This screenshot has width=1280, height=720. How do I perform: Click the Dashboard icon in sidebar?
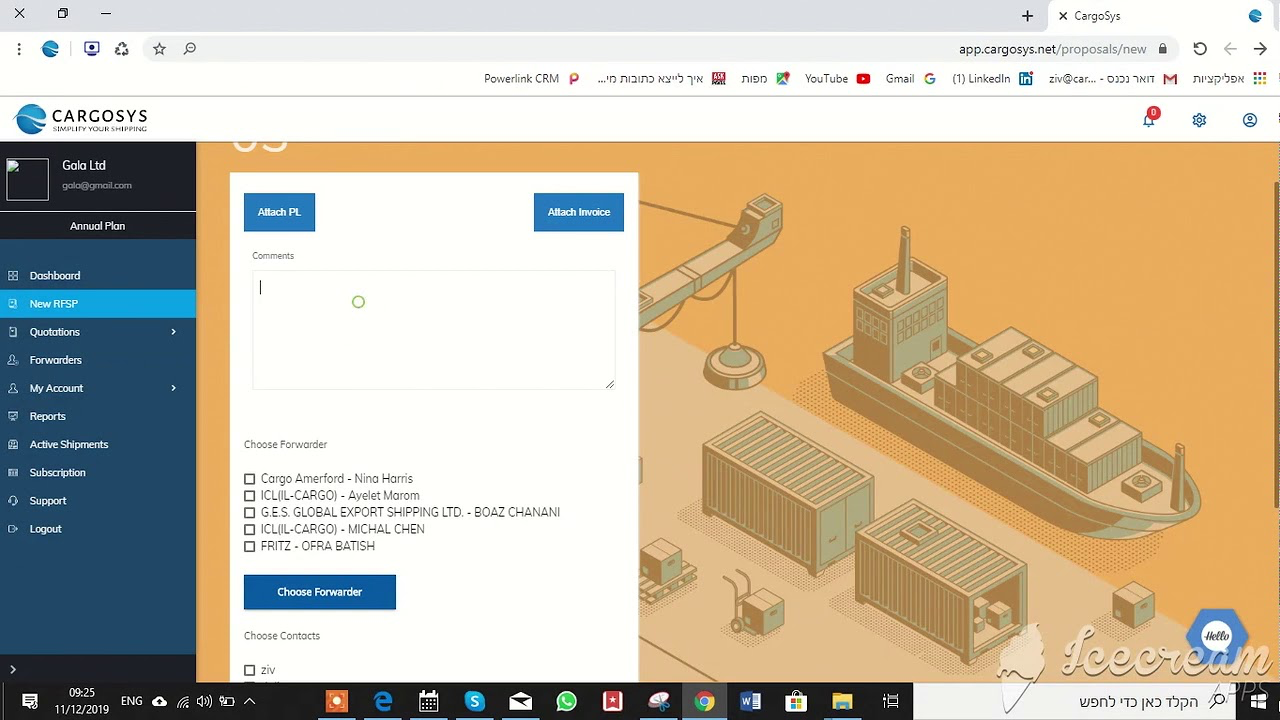(13, 276)
